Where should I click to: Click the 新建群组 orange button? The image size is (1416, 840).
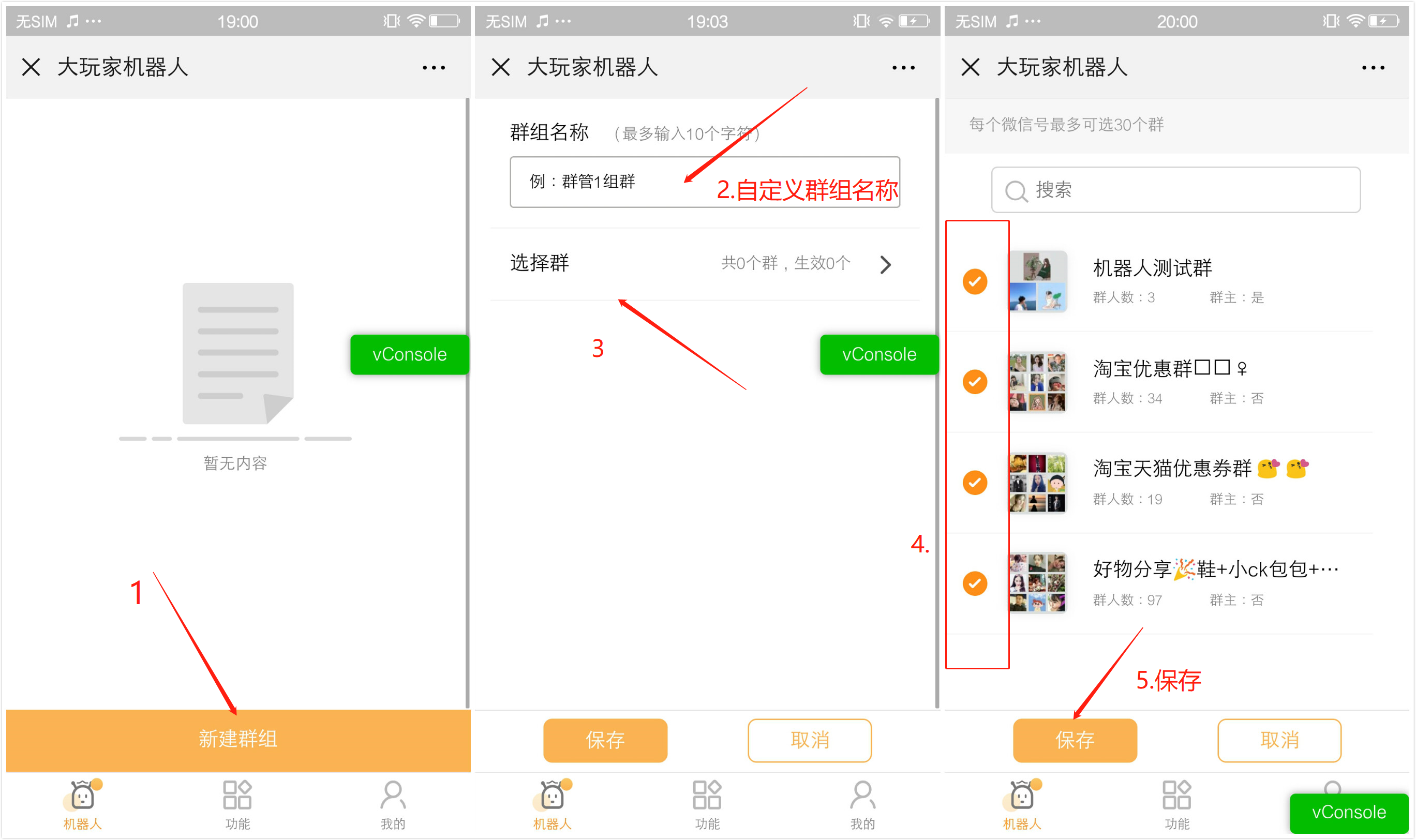tap(238, 739)
